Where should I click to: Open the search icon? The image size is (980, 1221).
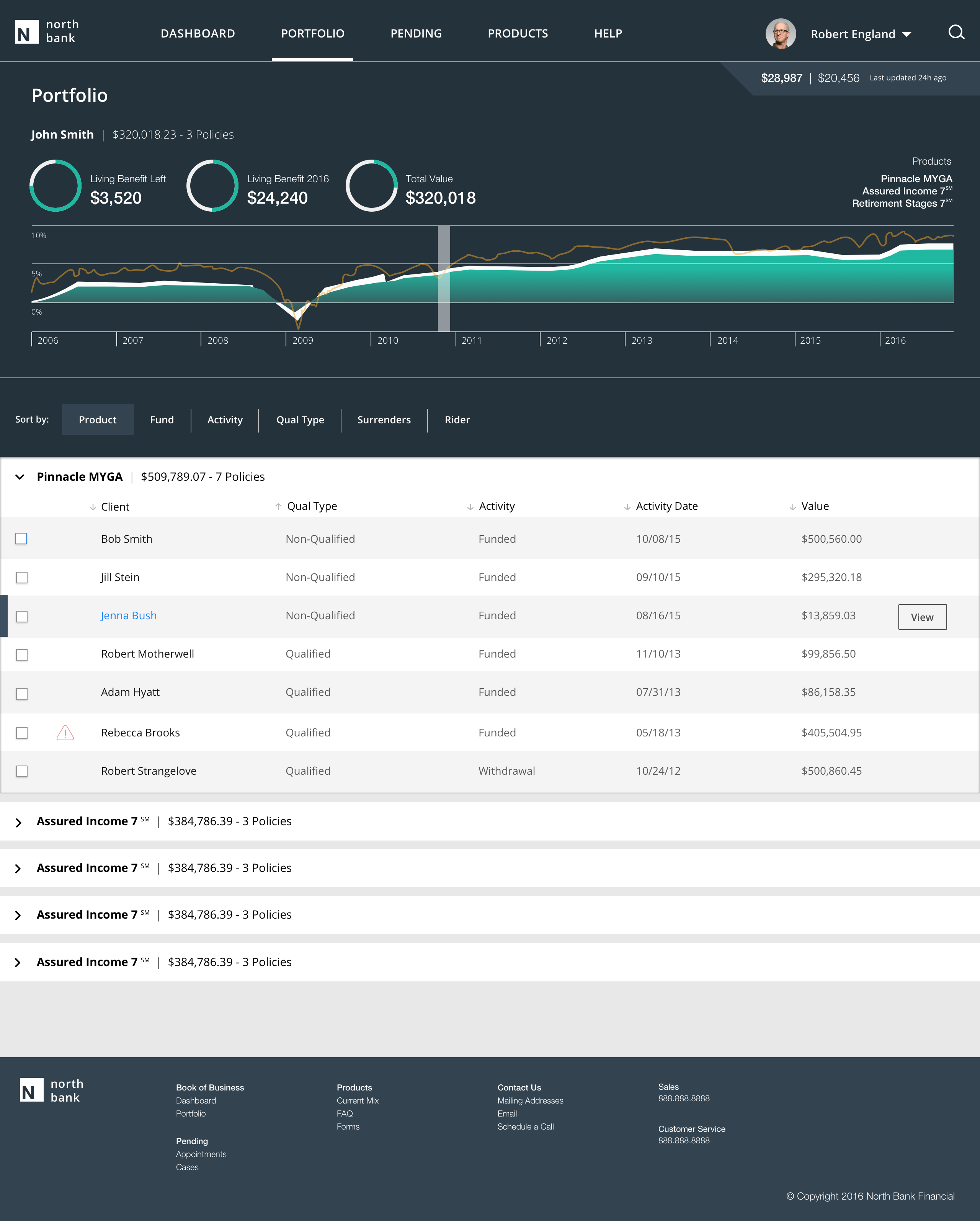click(x=957, y=32)
